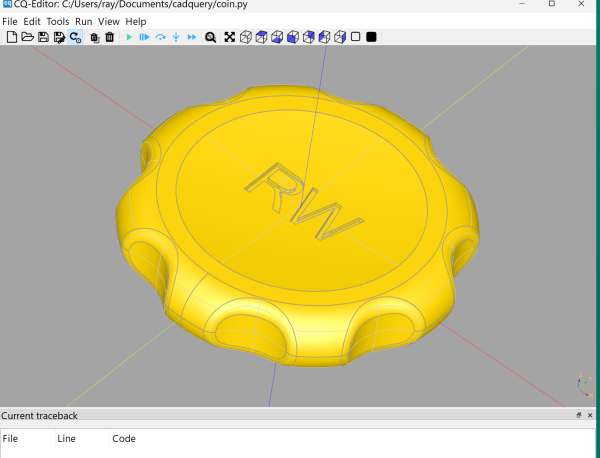Click the debug Step over icon
The height and width of the screenshot is (458, 600).
tap(160, 37)
